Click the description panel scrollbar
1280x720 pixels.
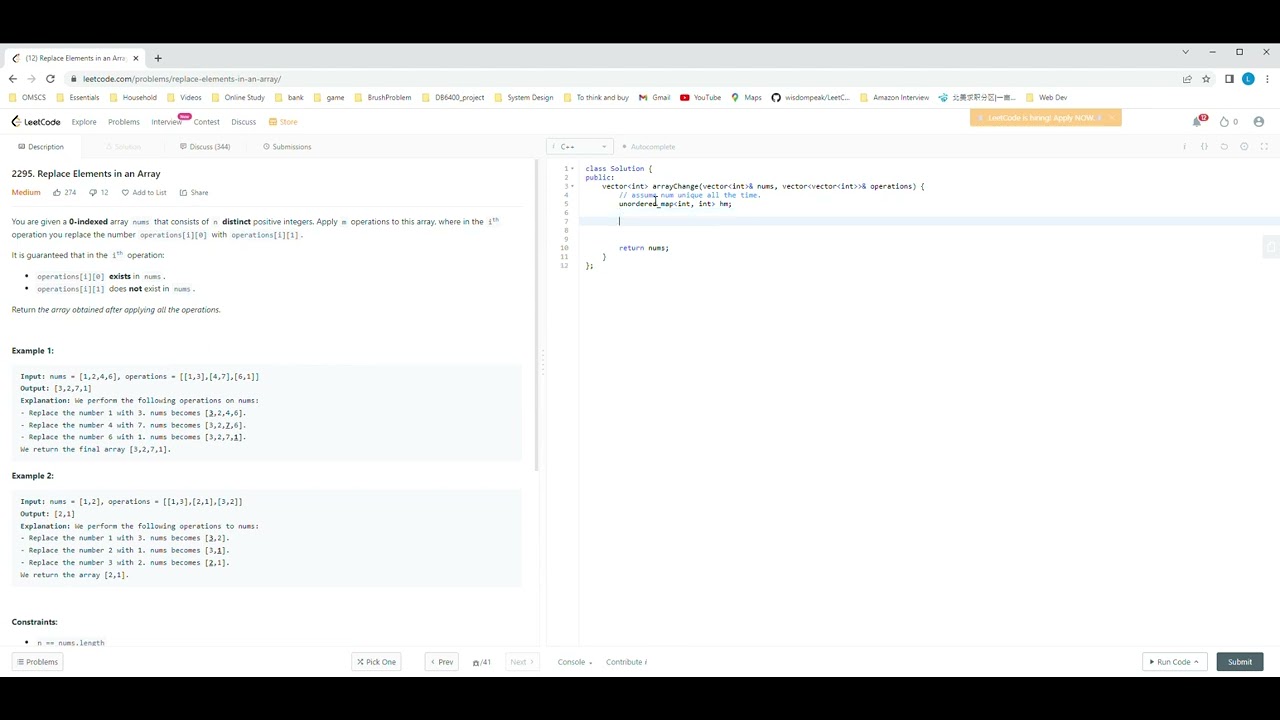(x=537, y=316)
